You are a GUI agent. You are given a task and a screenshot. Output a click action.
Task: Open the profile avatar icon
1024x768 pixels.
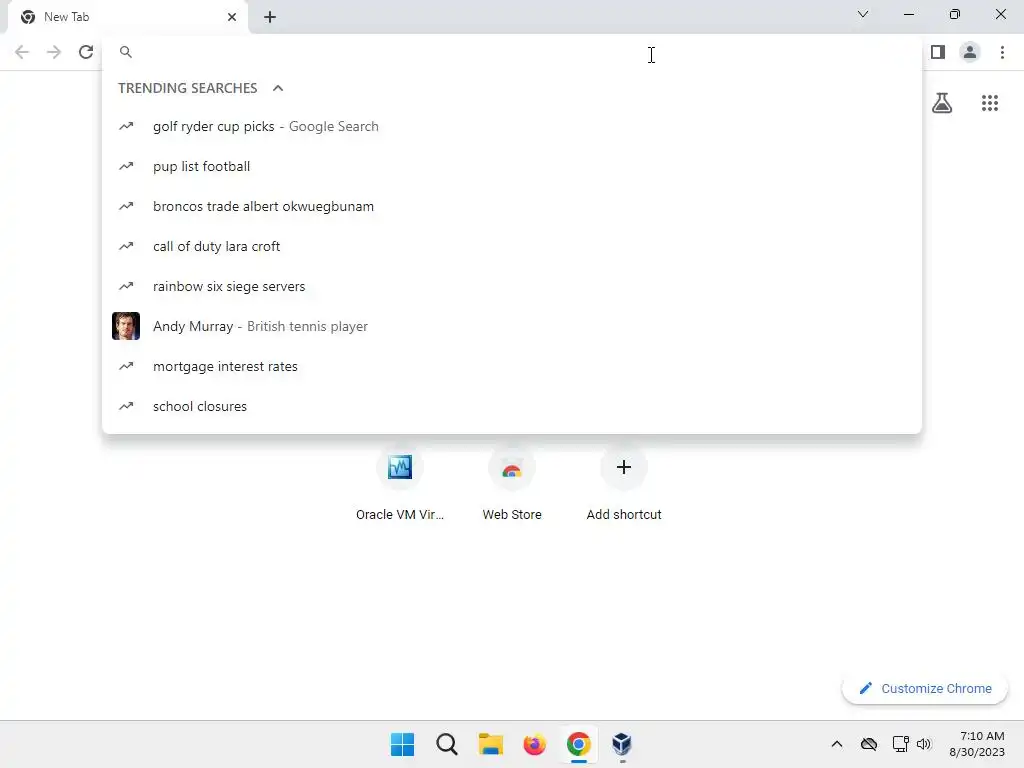tap(970, 52)
